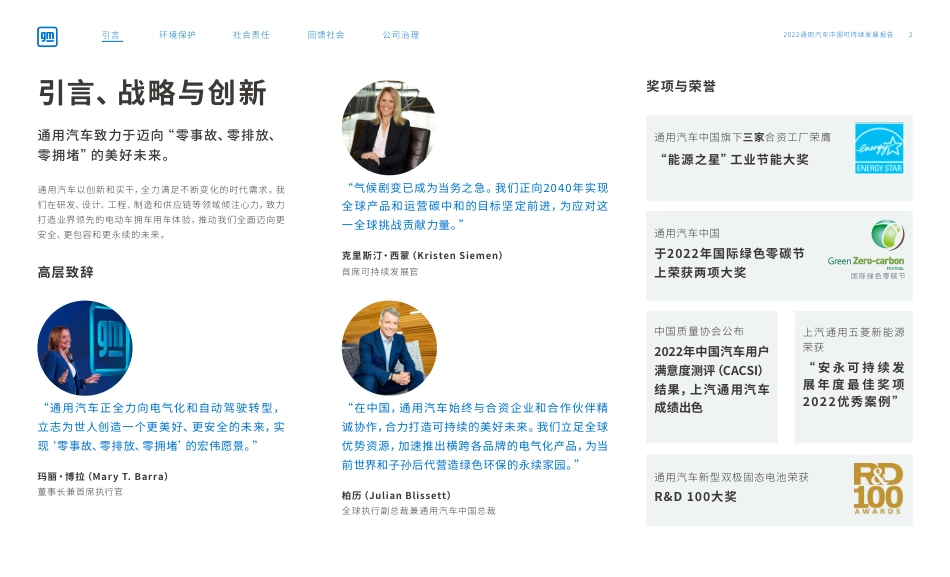This screenshot has height=577, width=950.
Task: Click the ENERGY STAR logo
Action: [879, 148]
